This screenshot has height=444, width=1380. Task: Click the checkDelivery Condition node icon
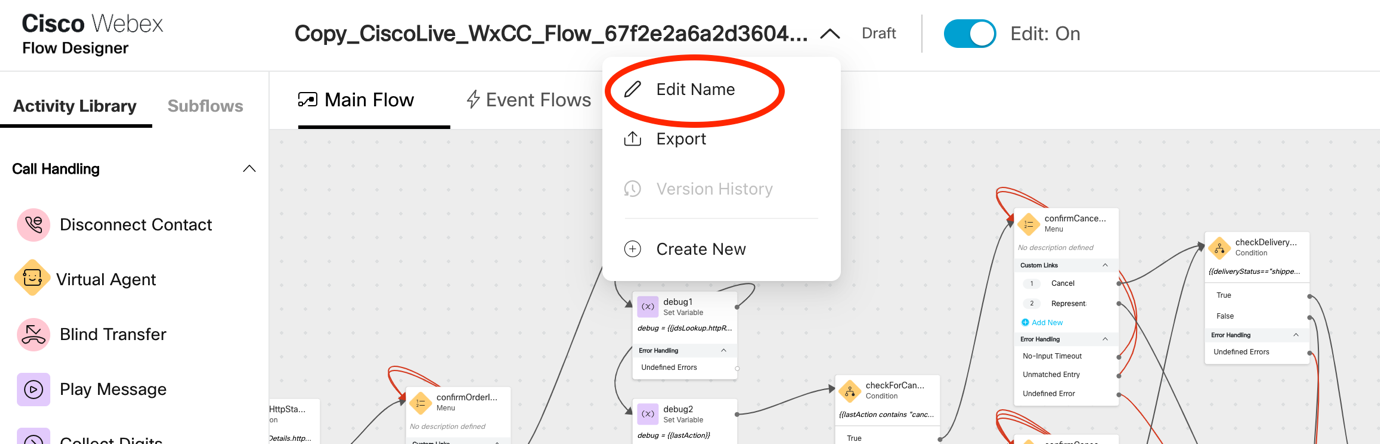pyautogui.click(x=1218, y=247)
